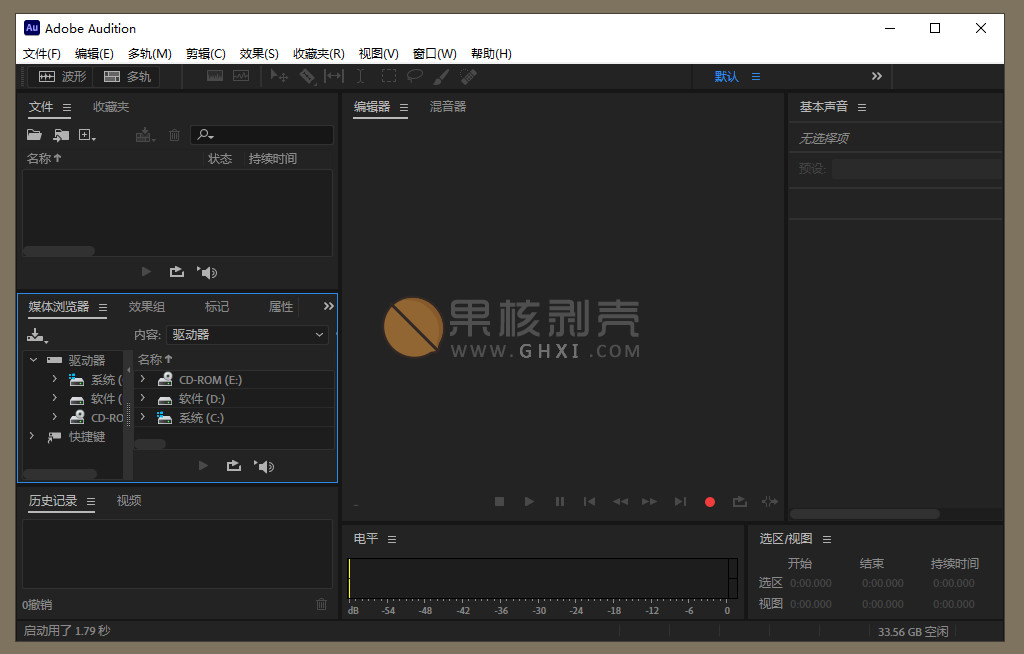Screen dimensions: 1024x654
Task: Click the Open File folder icon
Action: [x=34, y=135]
